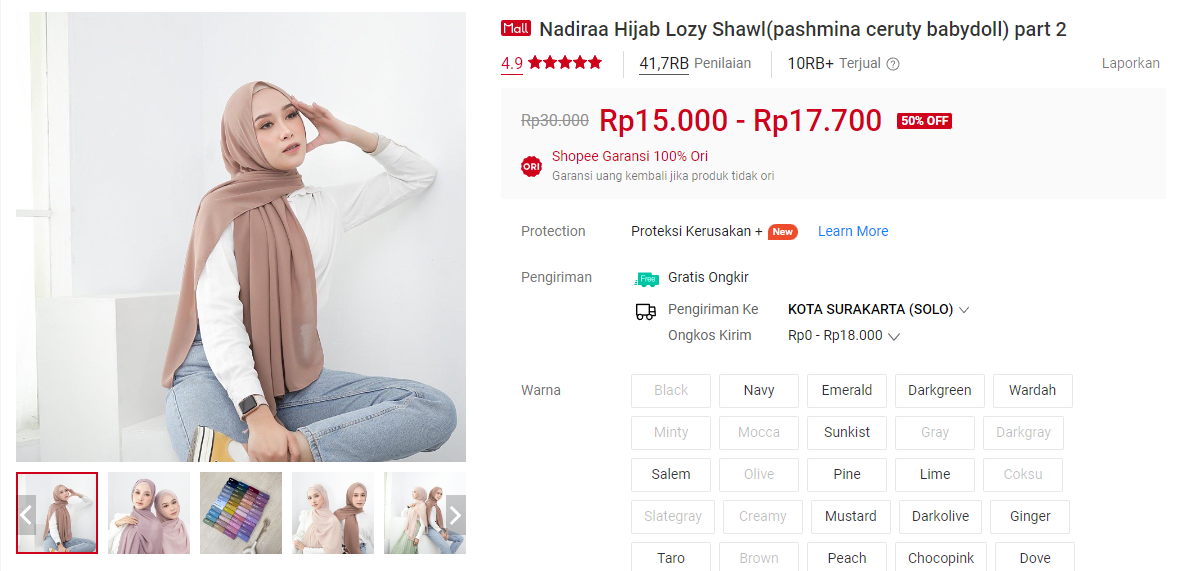
Task: Select the Emerald color option
Action: pos(847,390)
